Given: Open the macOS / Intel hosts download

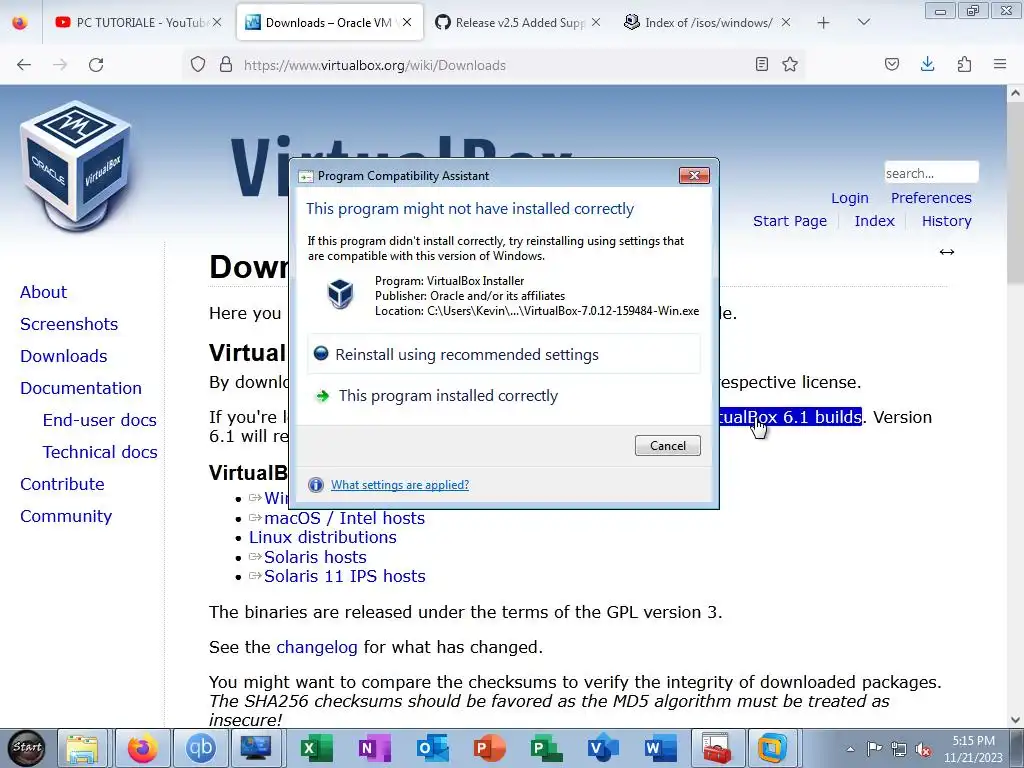Looking at the screenshot, I should [x=344, y=518].
